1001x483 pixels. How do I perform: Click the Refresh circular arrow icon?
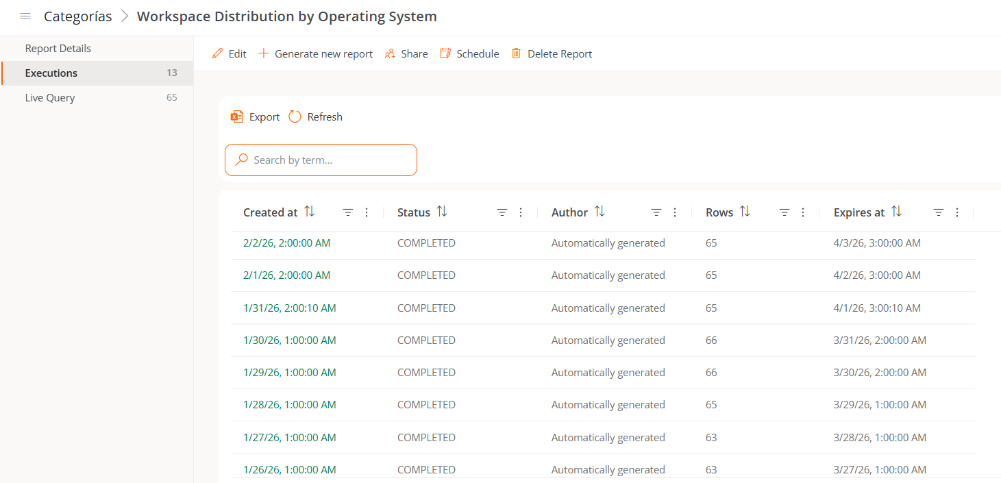pos(295,117)
